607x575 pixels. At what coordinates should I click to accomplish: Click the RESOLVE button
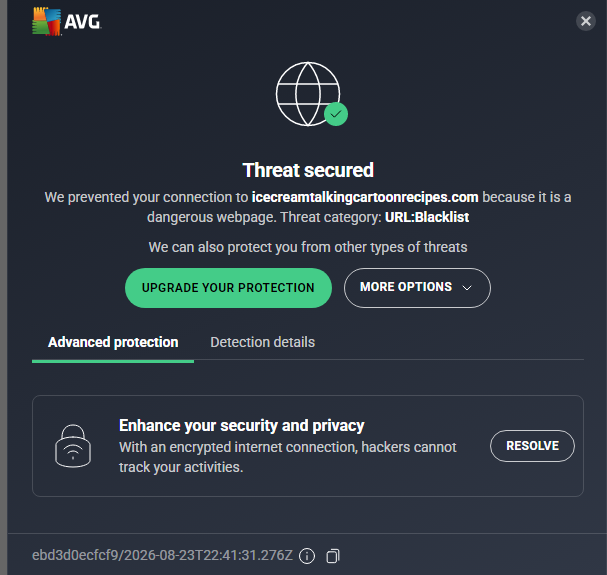532,446
